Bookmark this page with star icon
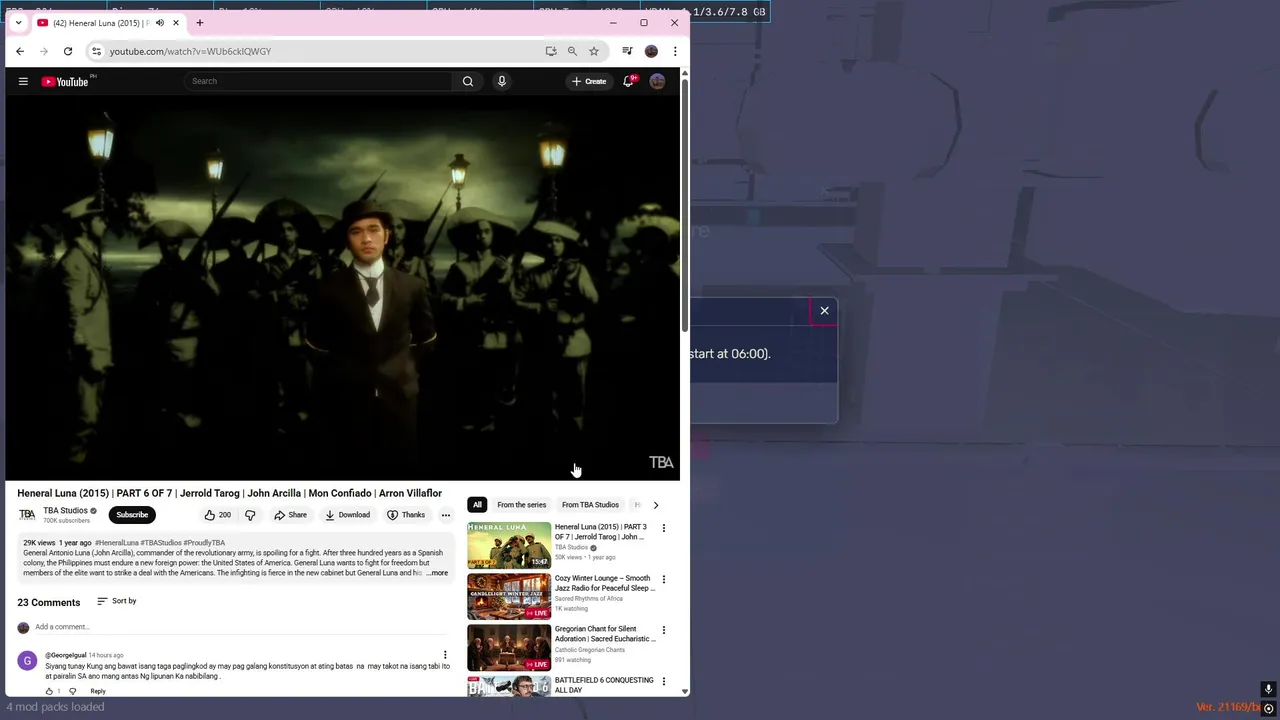Screen dimensions: 1280x720 594,51
